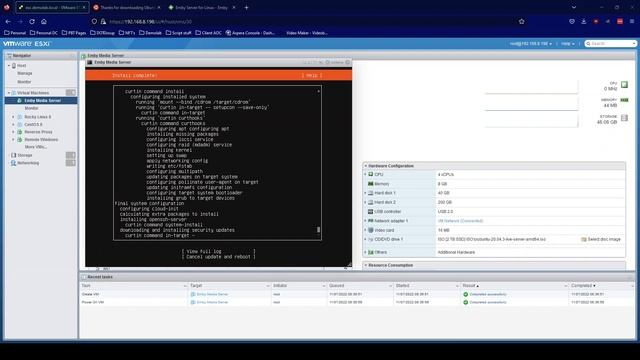
Task: Open the root user dropdown in header
Action: [531, 44]
